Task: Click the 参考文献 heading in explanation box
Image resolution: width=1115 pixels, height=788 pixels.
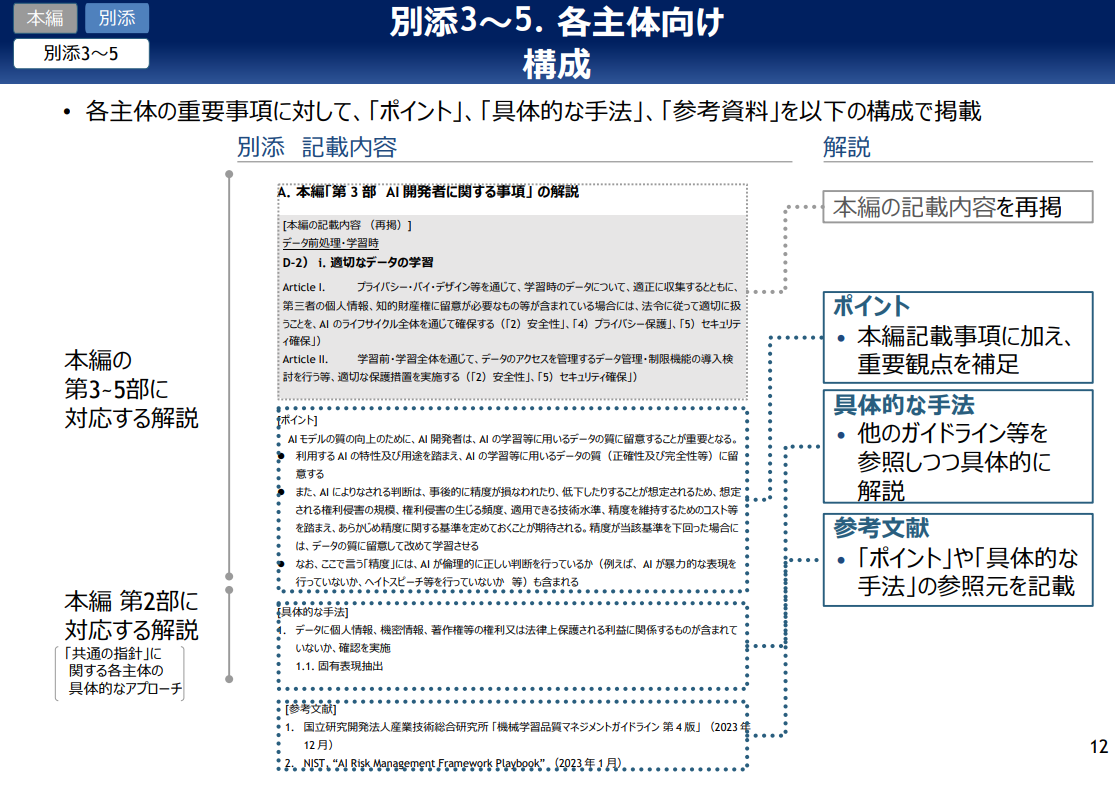Action: 881,528
